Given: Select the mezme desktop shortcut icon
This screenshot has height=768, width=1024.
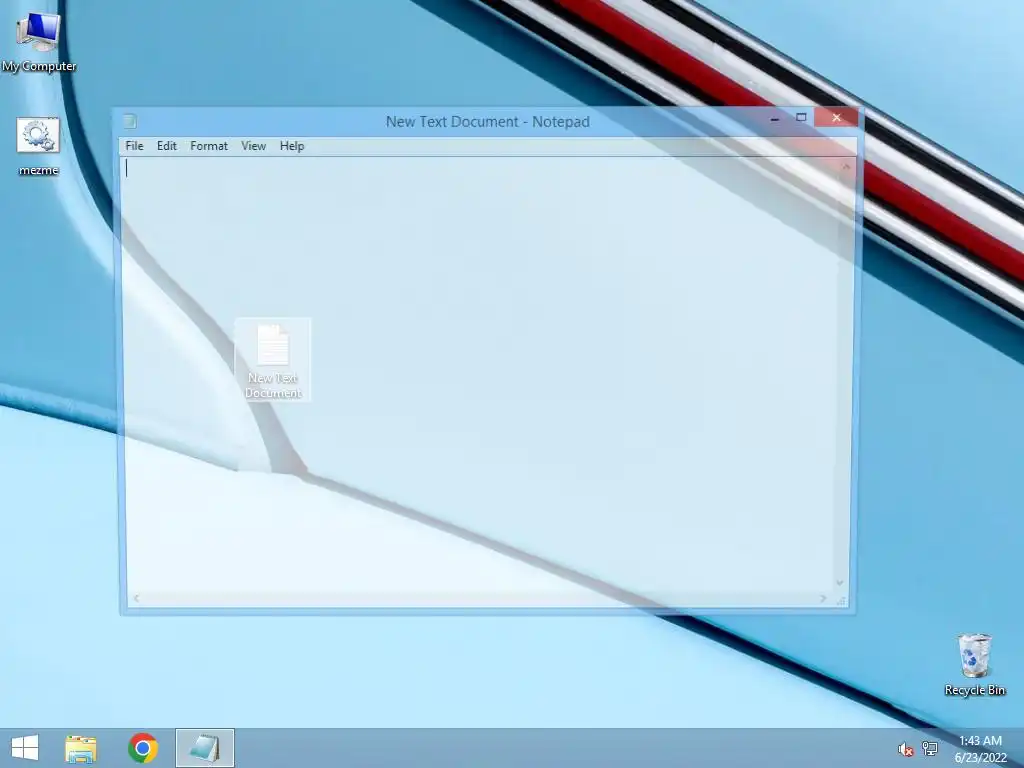Looking at the screenshot, I should point(39,146).
